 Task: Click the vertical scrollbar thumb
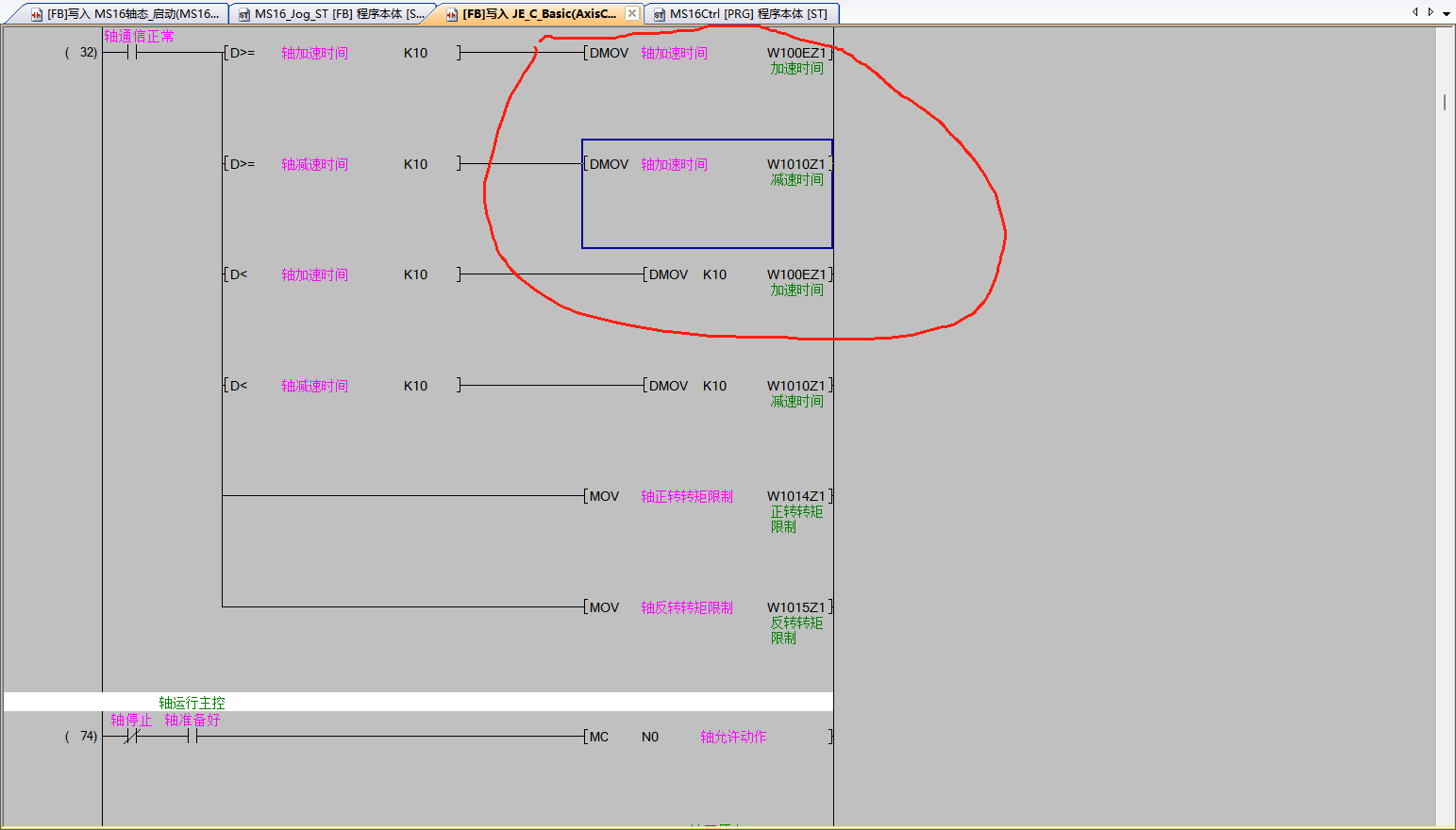tap(1444, 102)
